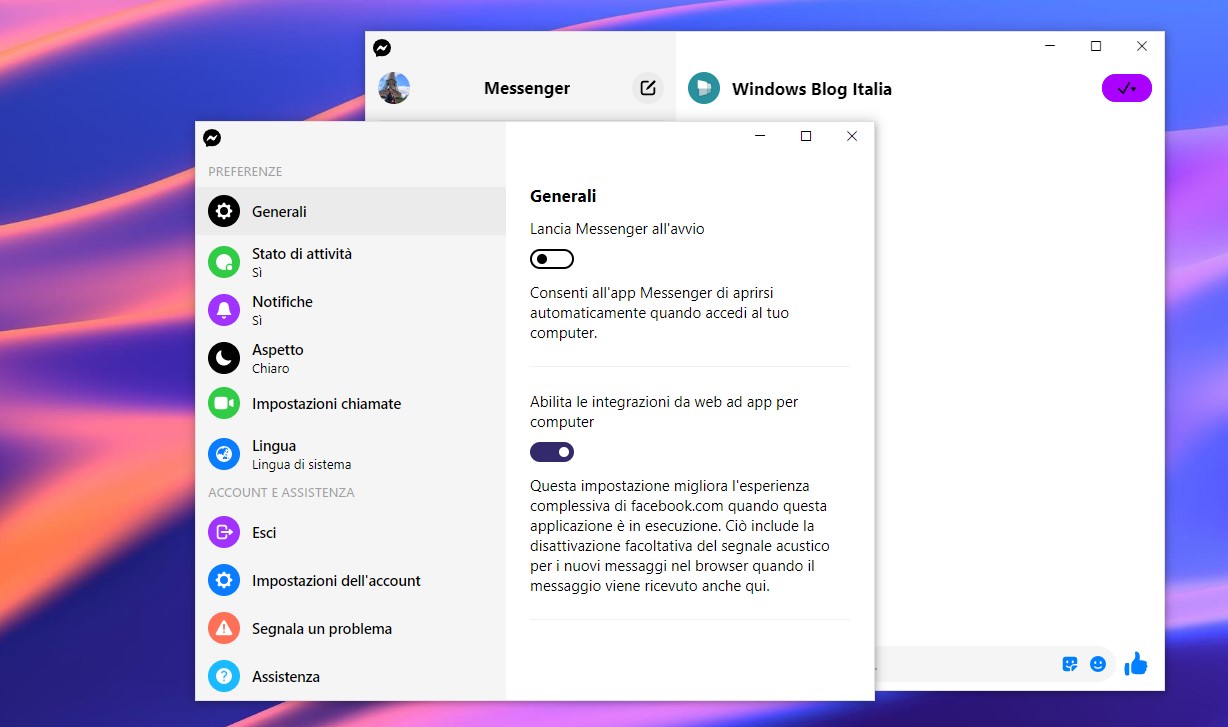Click the Messenger logo in main window
This screenshot has height=727, width=1228.
(382, 47)
